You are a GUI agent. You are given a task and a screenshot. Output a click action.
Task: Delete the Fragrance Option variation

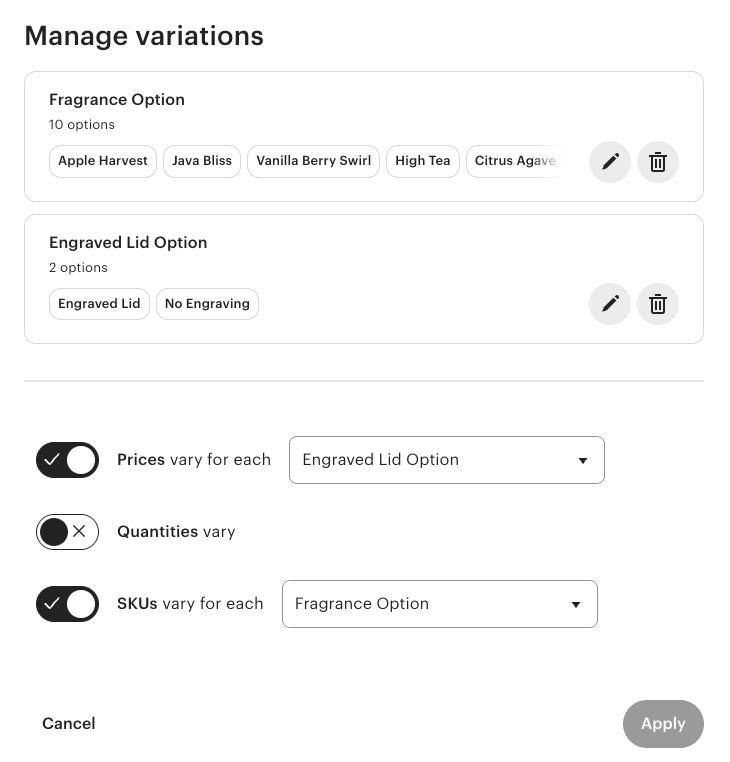[x=658, y=161]
